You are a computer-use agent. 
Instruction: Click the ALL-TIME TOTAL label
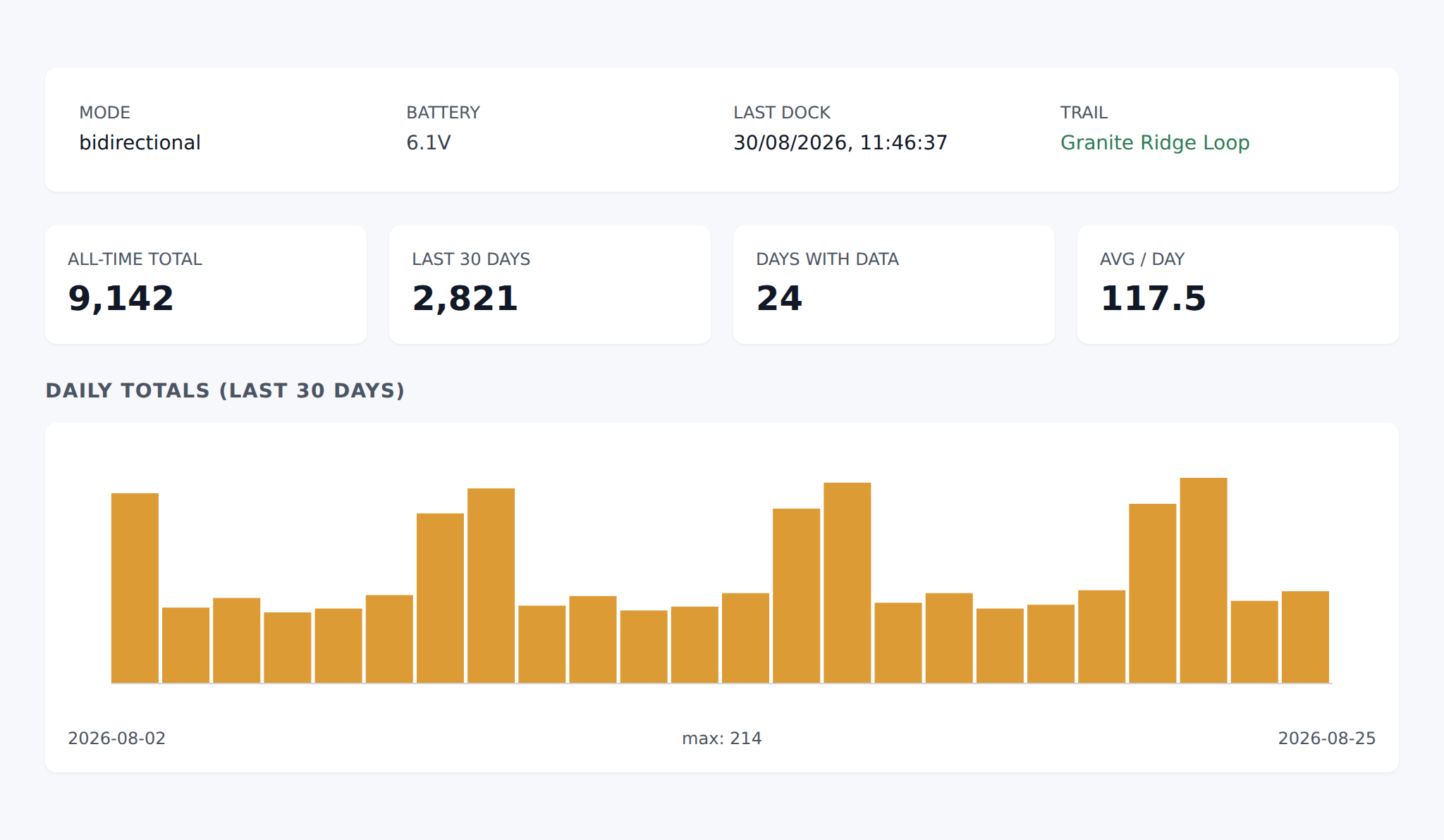[135, 259]
